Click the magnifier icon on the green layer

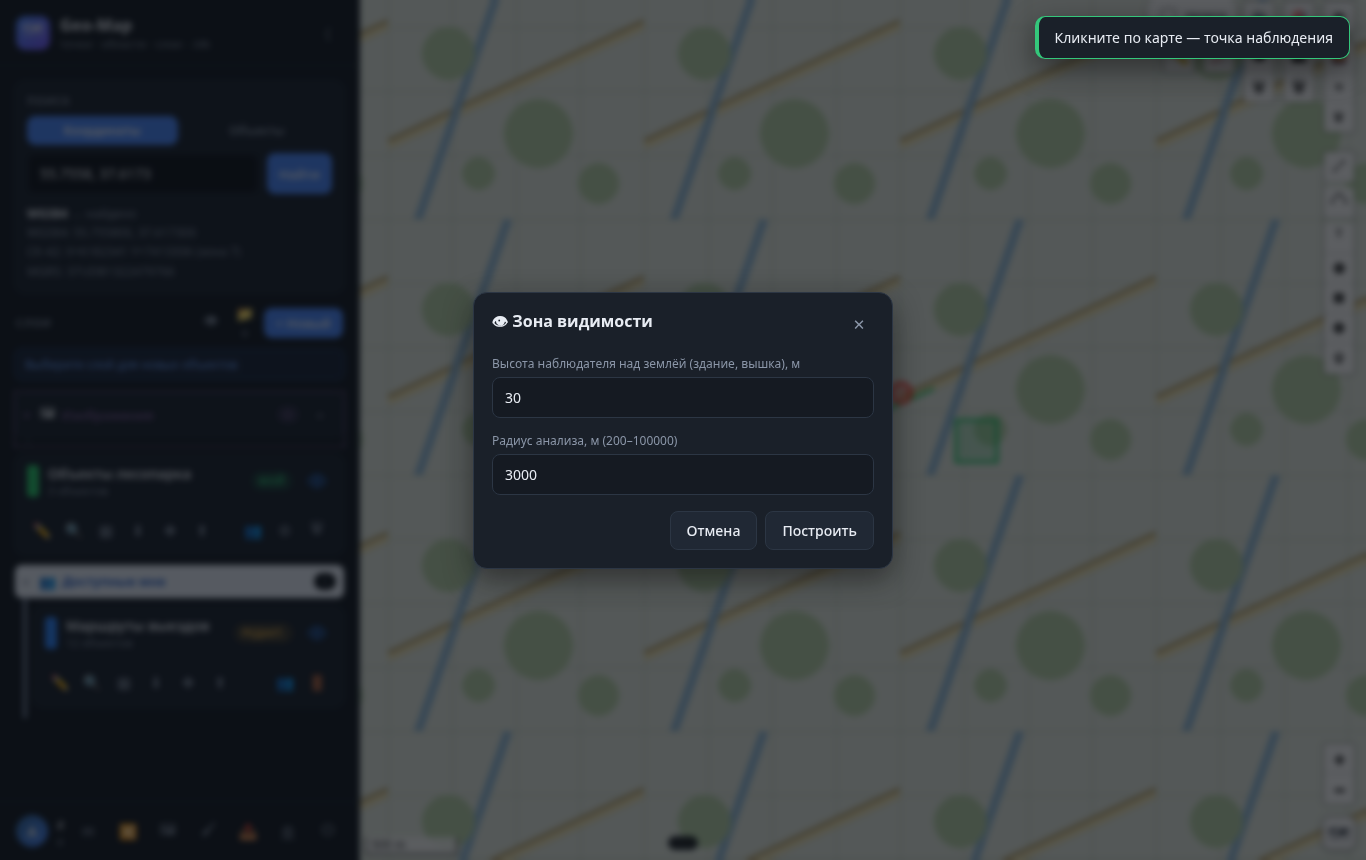pyautogui.click(x=73, y=531)
